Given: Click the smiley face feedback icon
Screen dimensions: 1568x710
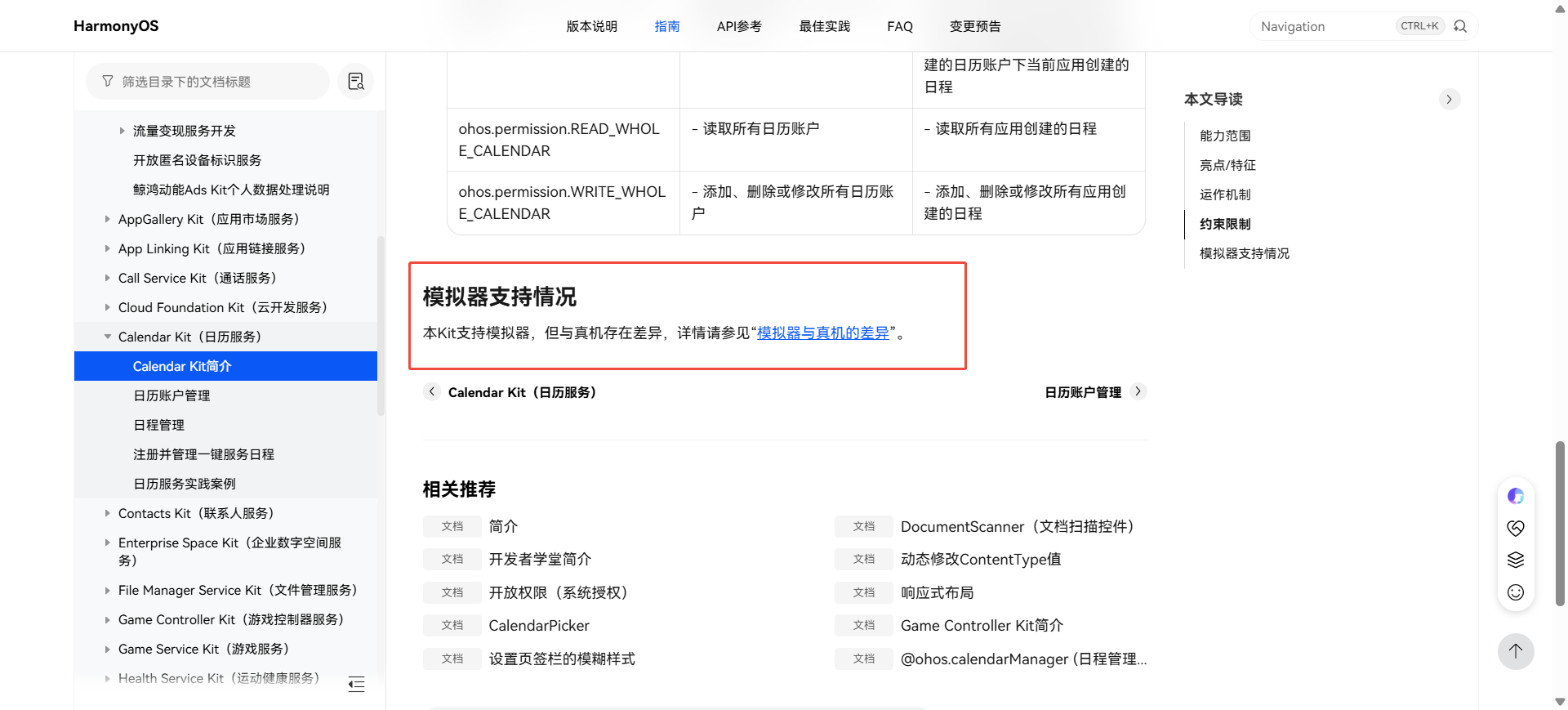Looking at the screenshot, I should [1516, 592].
